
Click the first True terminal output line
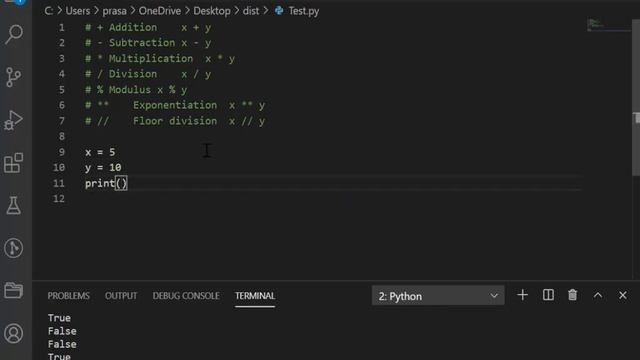pos(59,318)
